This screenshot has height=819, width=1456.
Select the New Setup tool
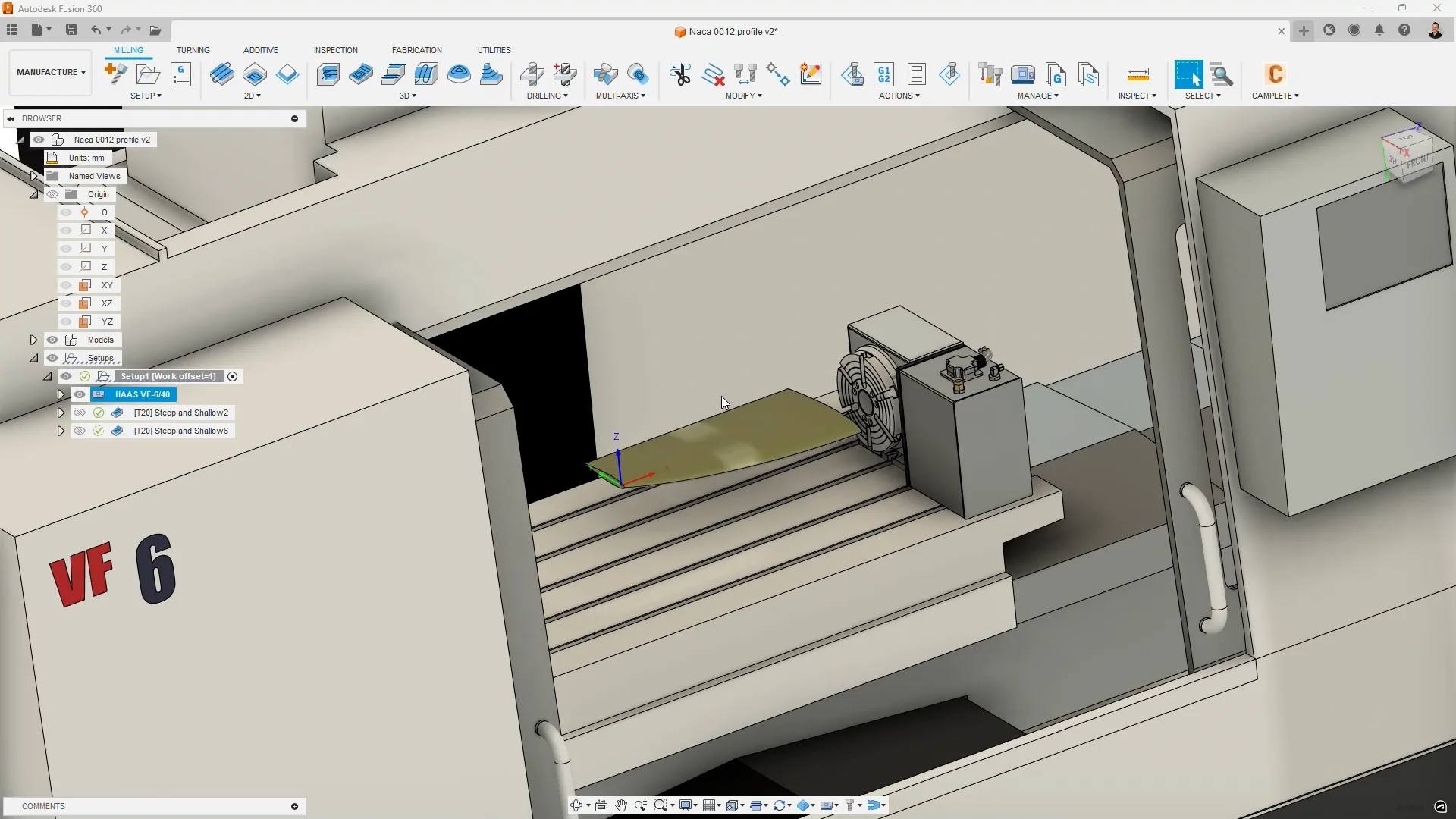[x=115, y=74]
